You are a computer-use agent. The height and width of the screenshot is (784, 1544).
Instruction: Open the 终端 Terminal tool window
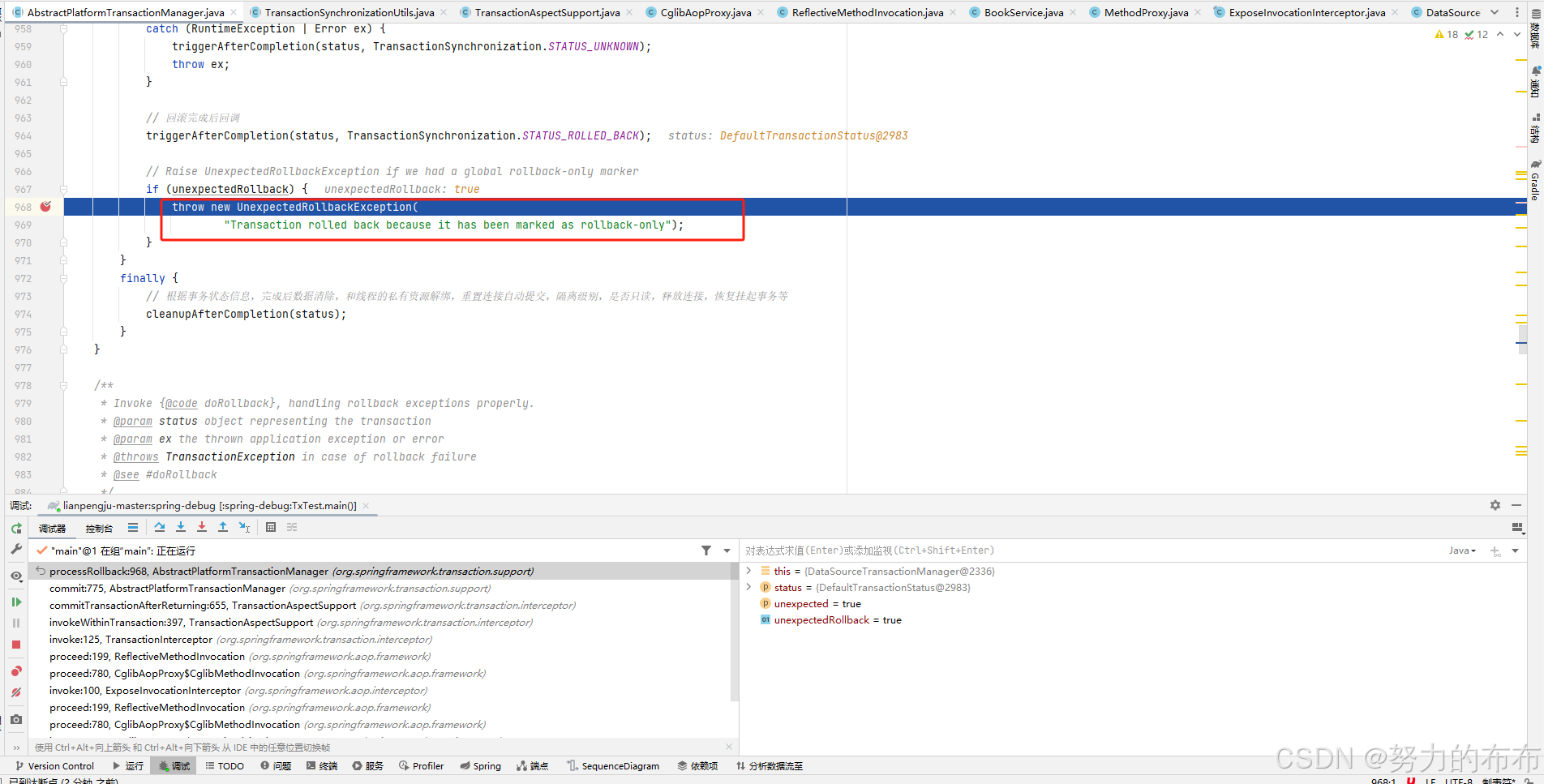coord(322,765)
